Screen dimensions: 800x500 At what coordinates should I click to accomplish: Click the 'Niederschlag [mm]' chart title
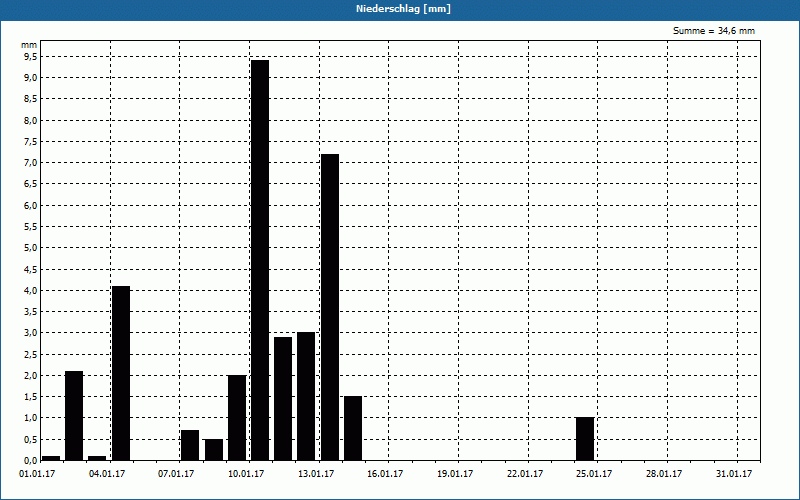(x=404, y=9)
